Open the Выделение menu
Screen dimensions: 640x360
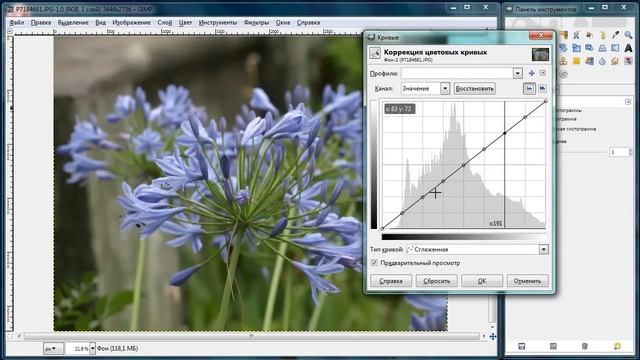click(x=73, y=22)
